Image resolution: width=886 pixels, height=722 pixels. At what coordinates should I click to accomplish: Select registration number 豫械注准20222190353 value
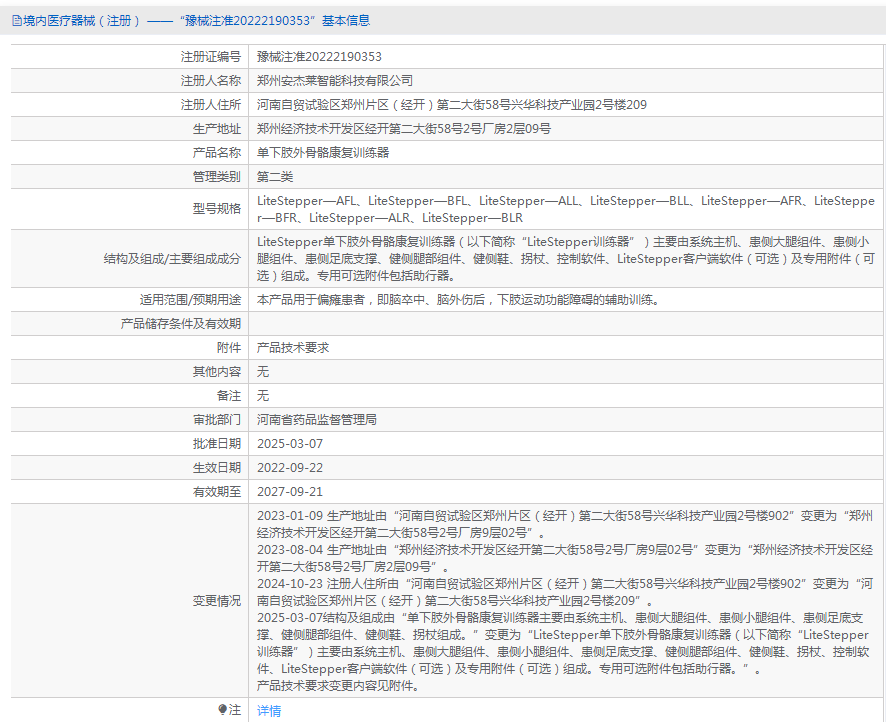(319, 56)
